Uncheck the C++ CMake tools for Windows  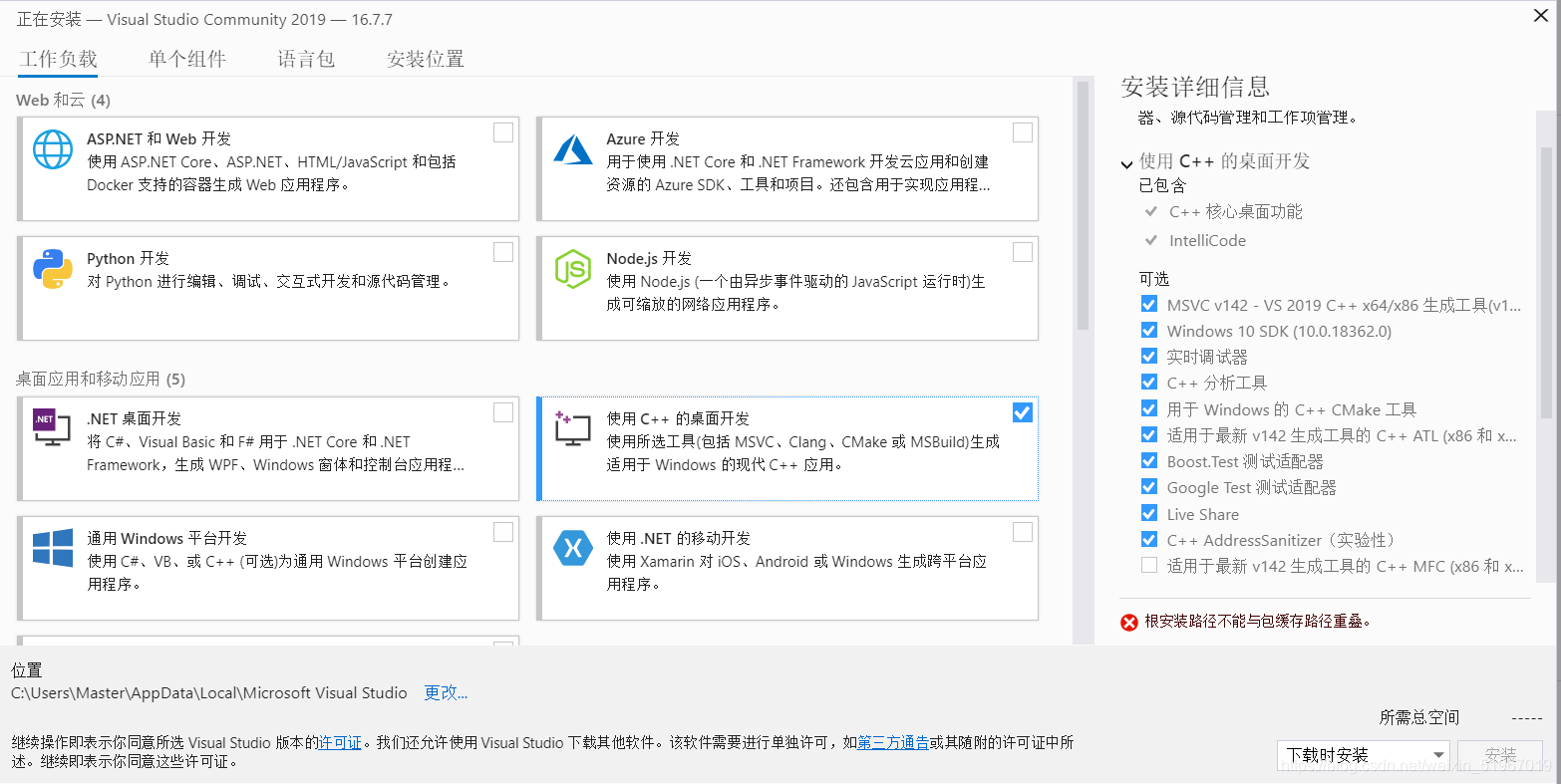pyautogui.click(x=1149, y=408)
